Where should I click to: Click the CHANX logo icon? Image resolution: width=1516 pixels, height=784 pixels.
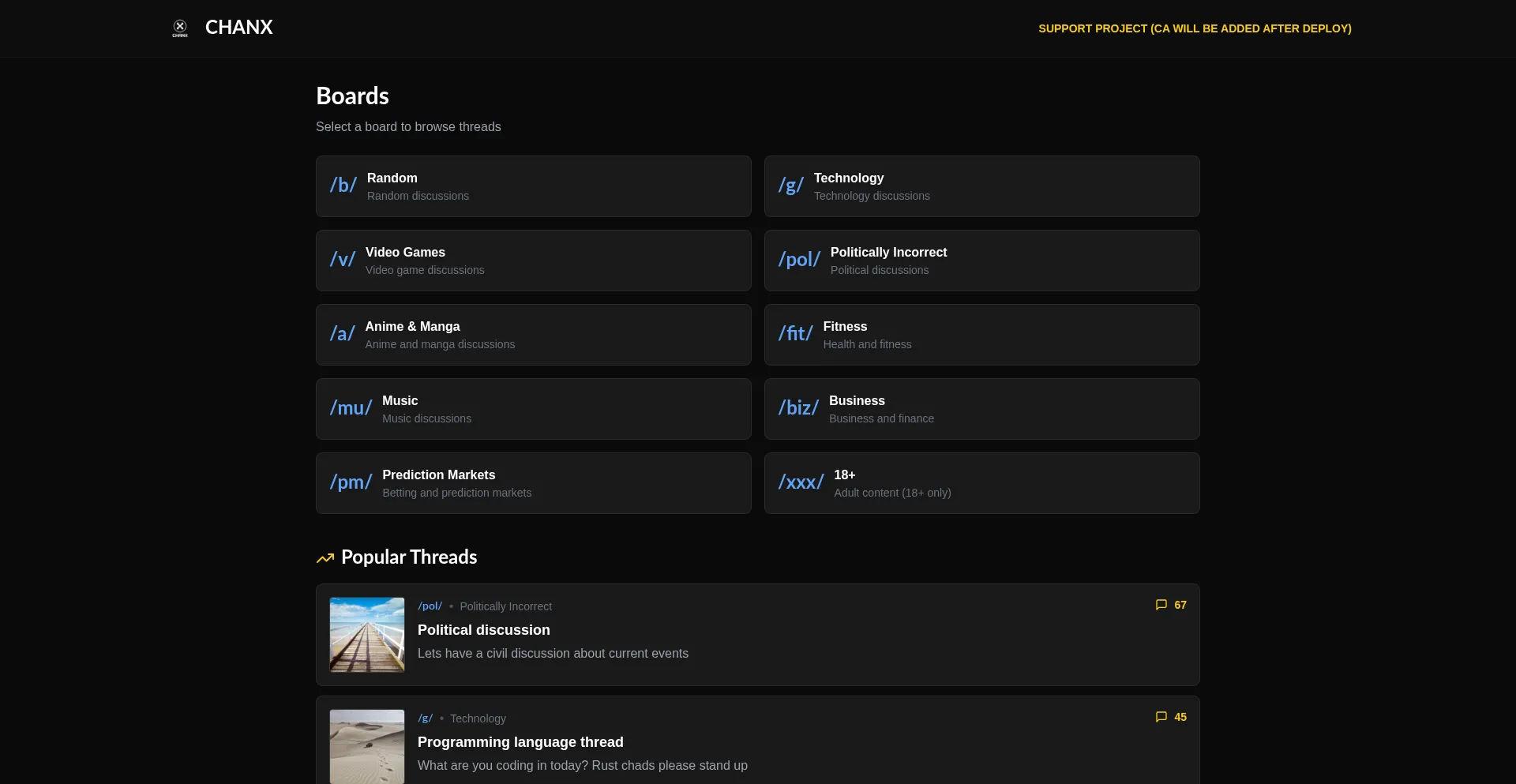click(180, 28)
